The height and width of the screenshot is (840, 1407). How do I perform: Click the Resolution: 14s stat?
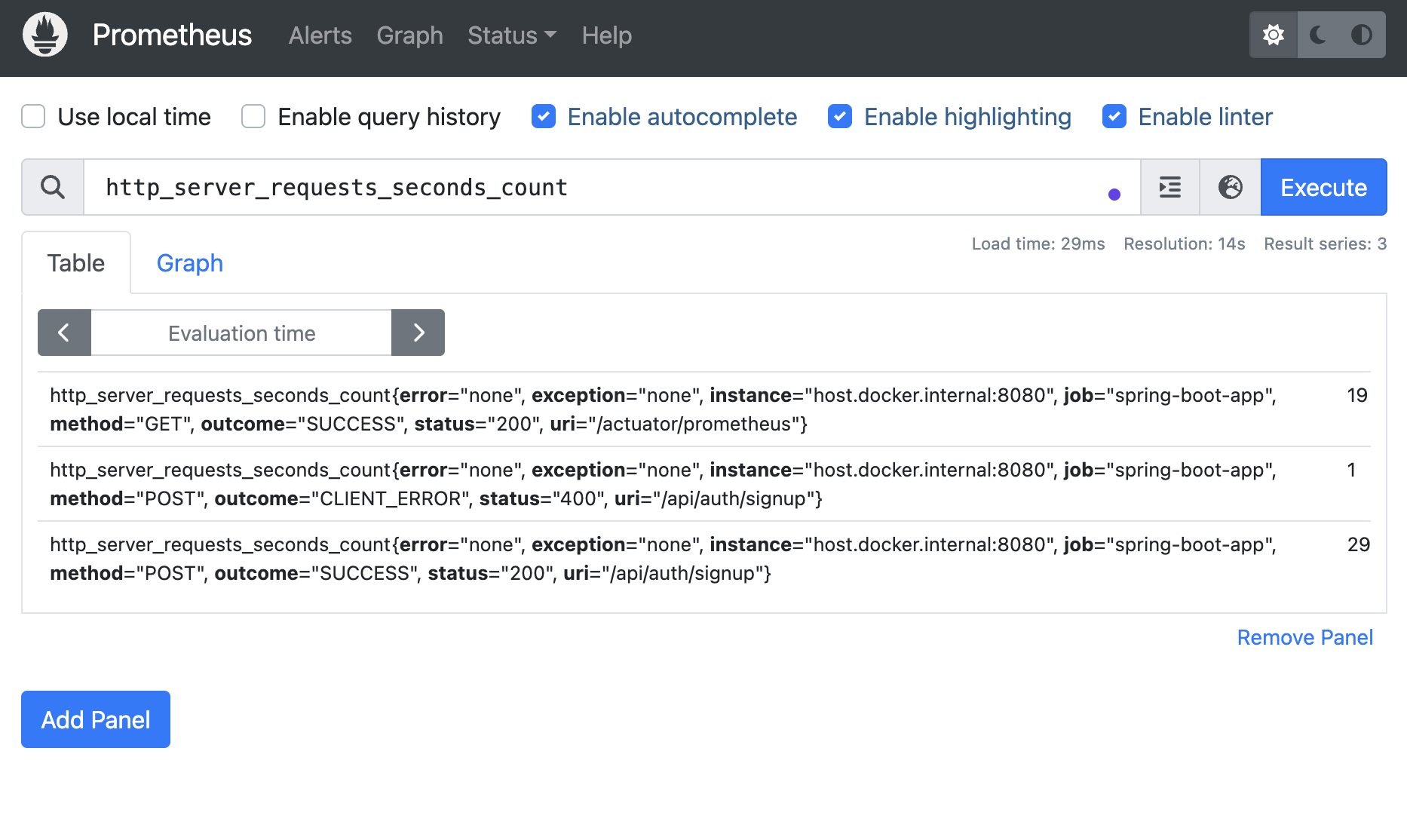1185,244
